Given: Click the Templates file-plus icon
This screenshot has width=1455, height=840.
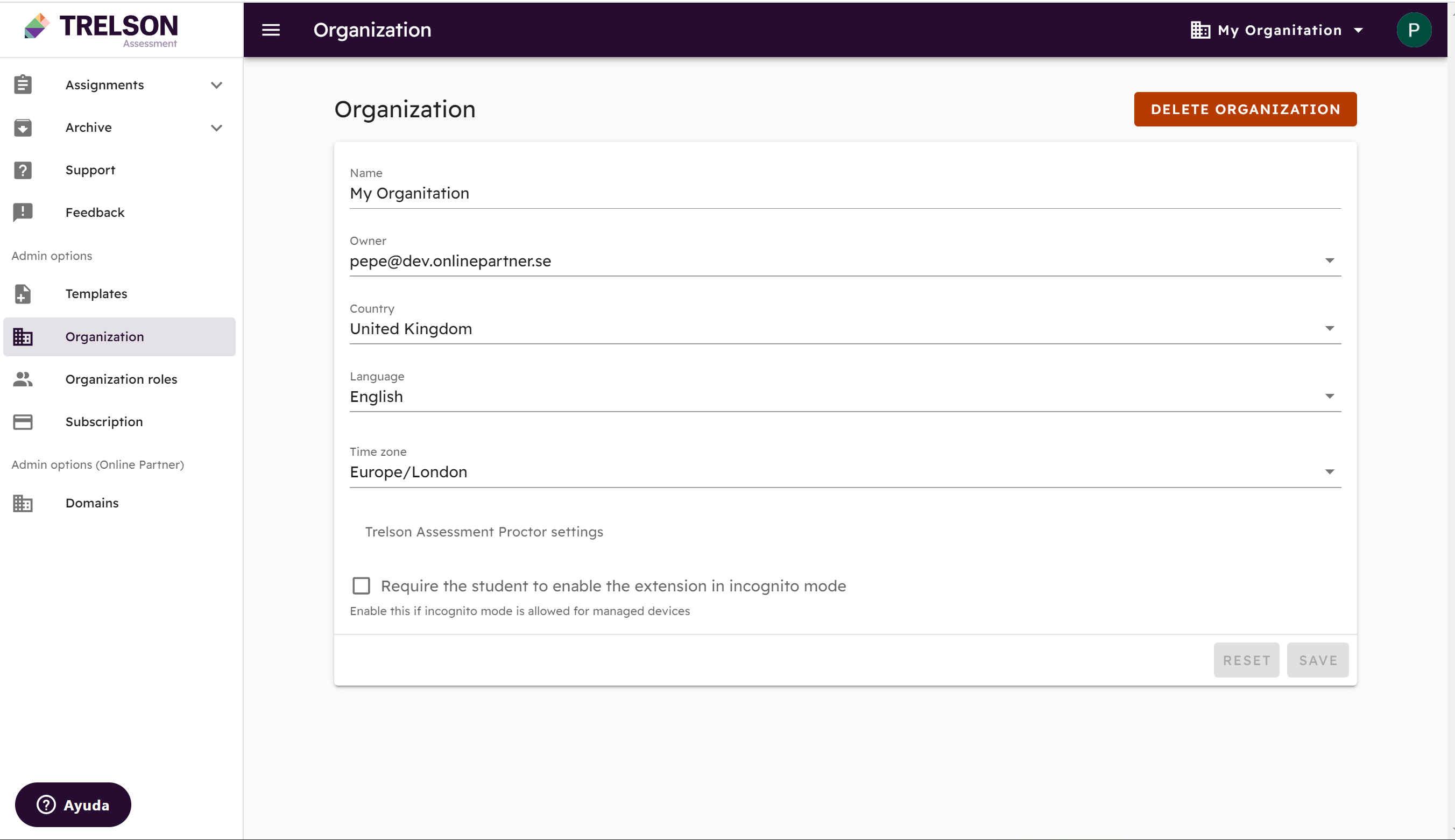Looking at the screenshot, I should tap(23, 294).
